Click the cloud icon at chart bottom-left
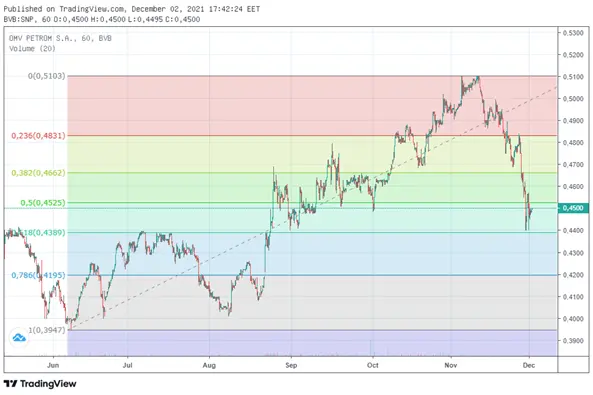593x395 pixels. (19, 337)
